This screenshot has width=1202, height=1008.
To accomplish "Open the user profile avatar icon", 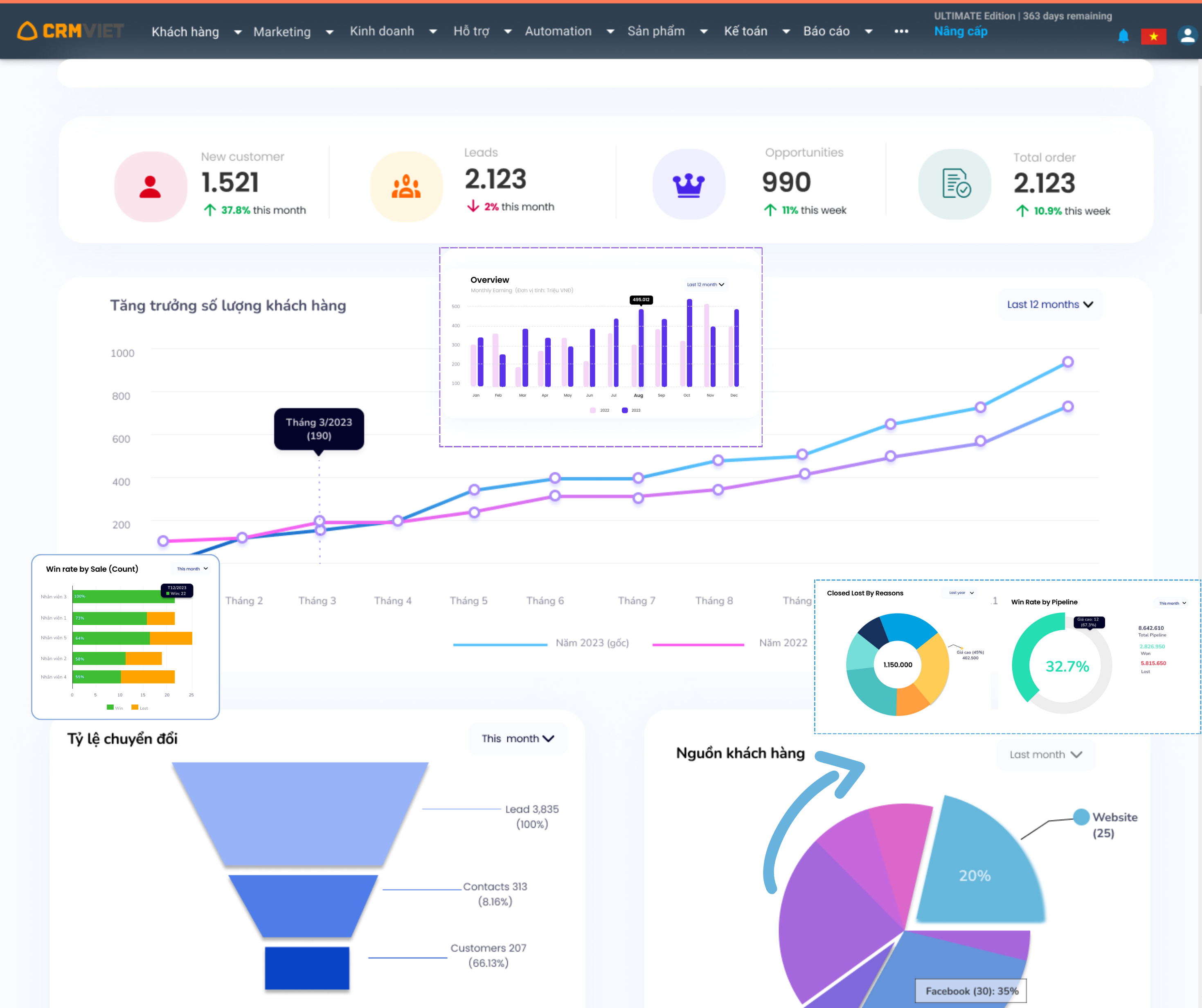I will (1188, 36).
